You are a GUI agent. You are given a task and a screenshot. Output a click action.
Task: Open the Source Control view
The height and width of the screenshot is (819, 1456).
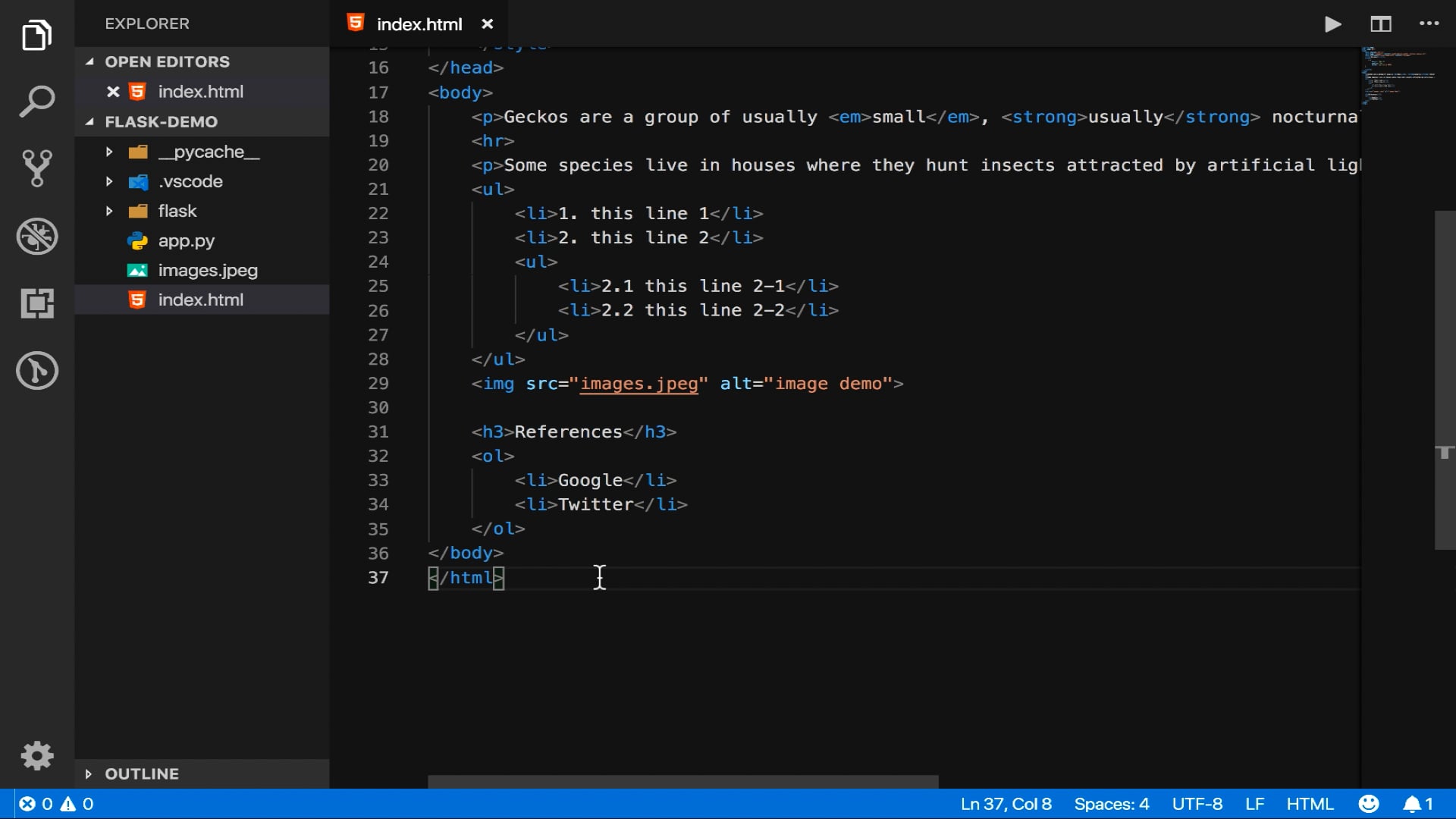[x=36, y=168]
